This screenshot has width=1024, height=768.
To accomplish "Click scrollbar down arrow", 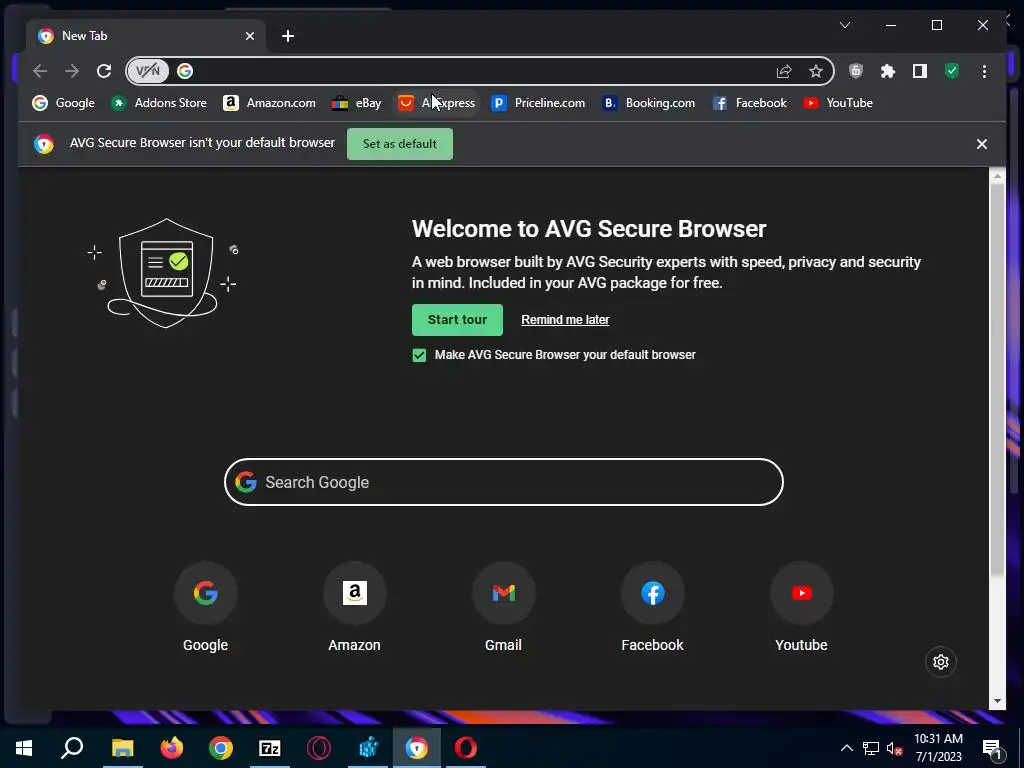I will coord(997,701).
